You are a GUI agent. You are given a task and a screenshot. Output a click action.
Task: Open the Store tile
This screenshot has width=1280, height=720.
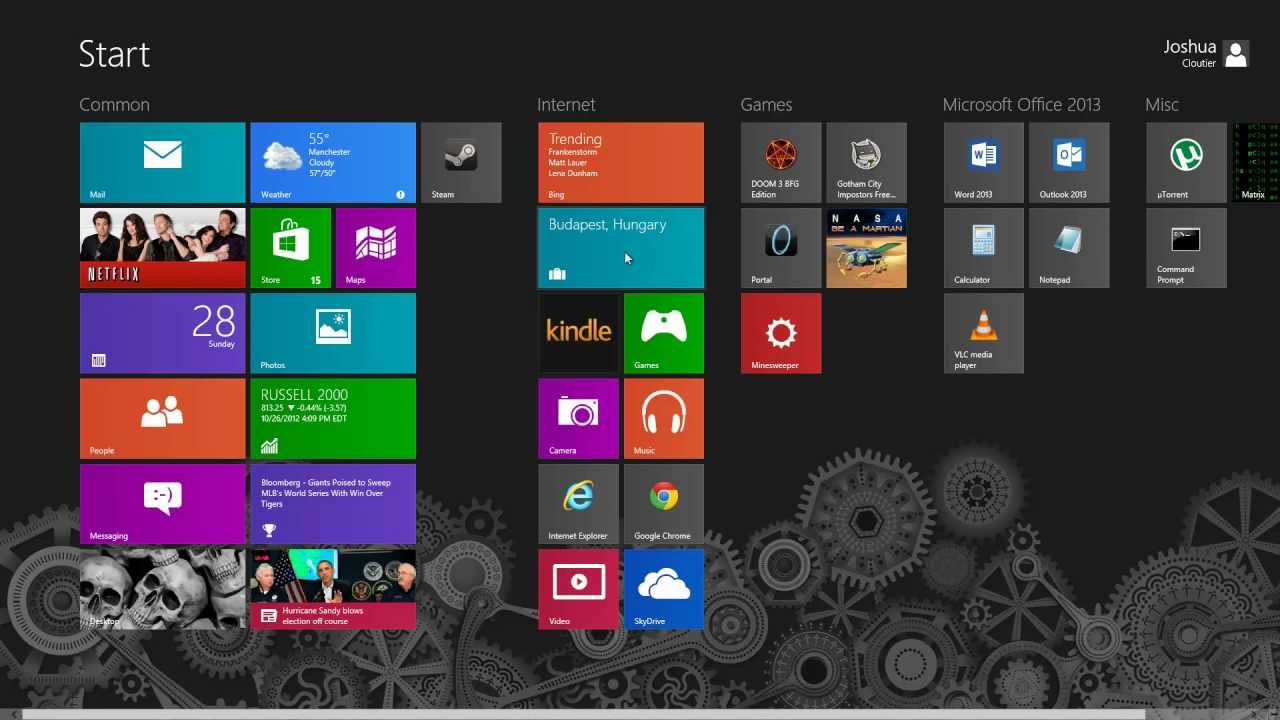point(290,248)
